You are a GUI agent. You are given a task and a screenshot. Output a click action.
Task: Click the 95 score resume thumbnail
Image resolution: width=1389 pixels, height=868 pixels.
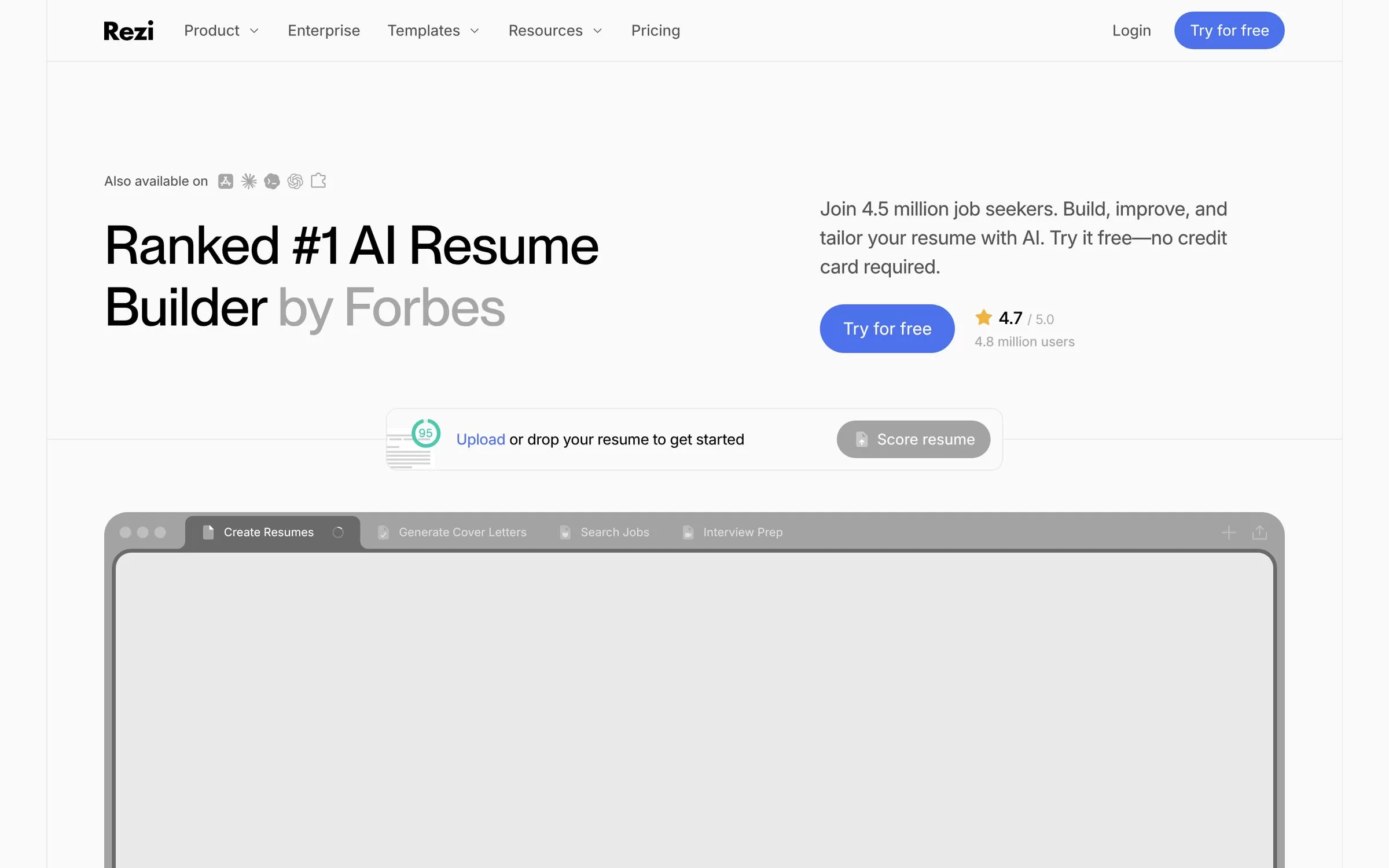(413, 443)
